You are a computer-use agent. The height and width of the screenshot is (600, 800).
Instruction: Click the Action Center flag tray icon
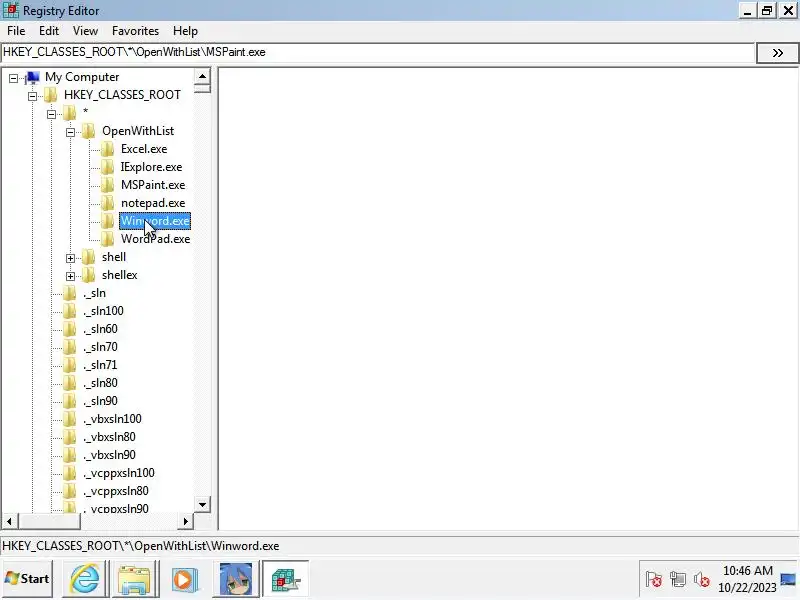pos(654,580)
